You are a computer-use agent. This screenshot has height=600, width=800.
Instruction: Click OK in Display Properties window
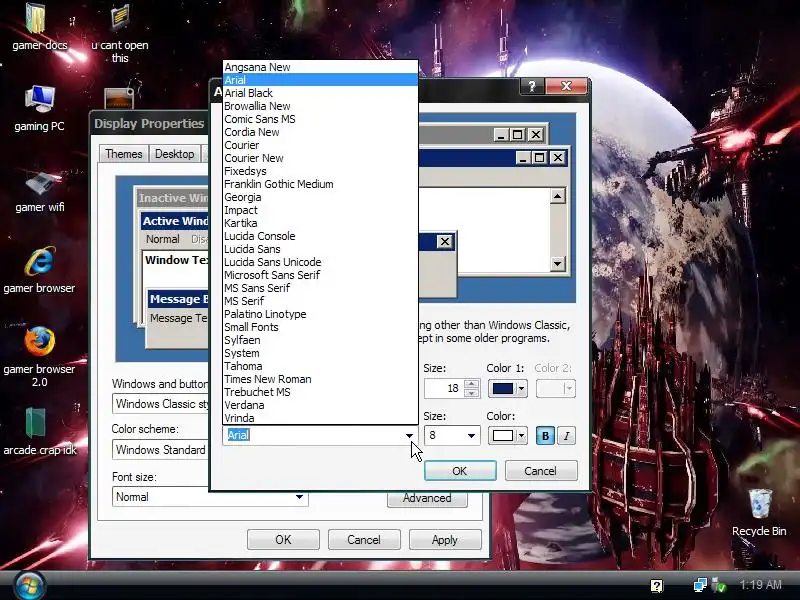(283, 540)
